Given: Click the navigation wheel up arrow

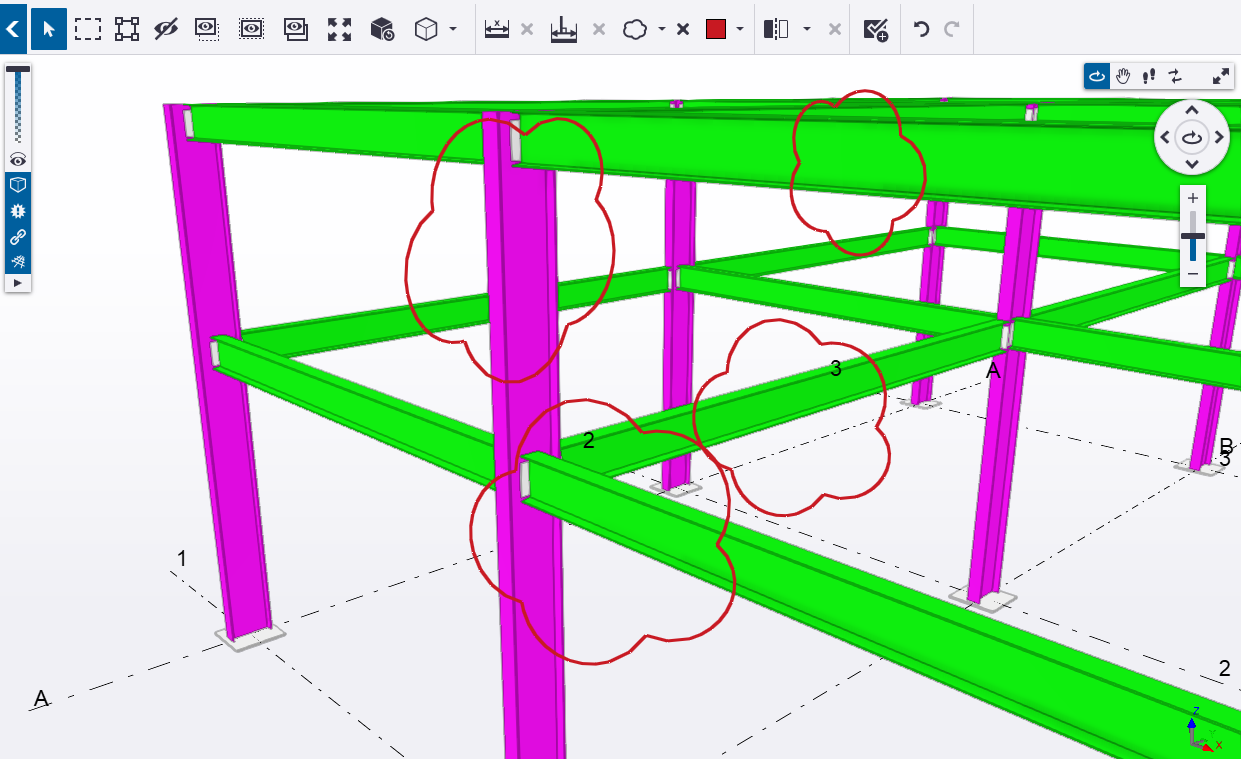Looking at the screenshot, I should tap(1192, 111).
